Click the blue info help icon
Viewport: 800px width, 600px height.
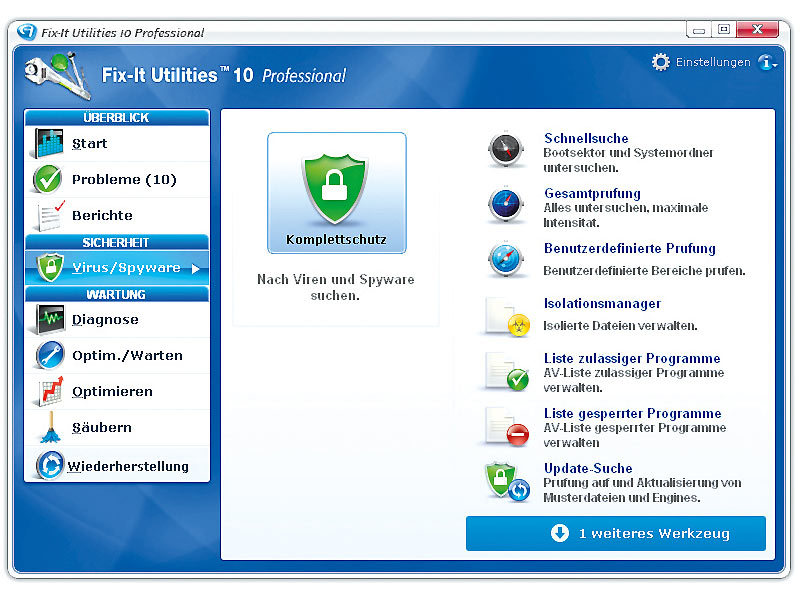pos(767,63)
